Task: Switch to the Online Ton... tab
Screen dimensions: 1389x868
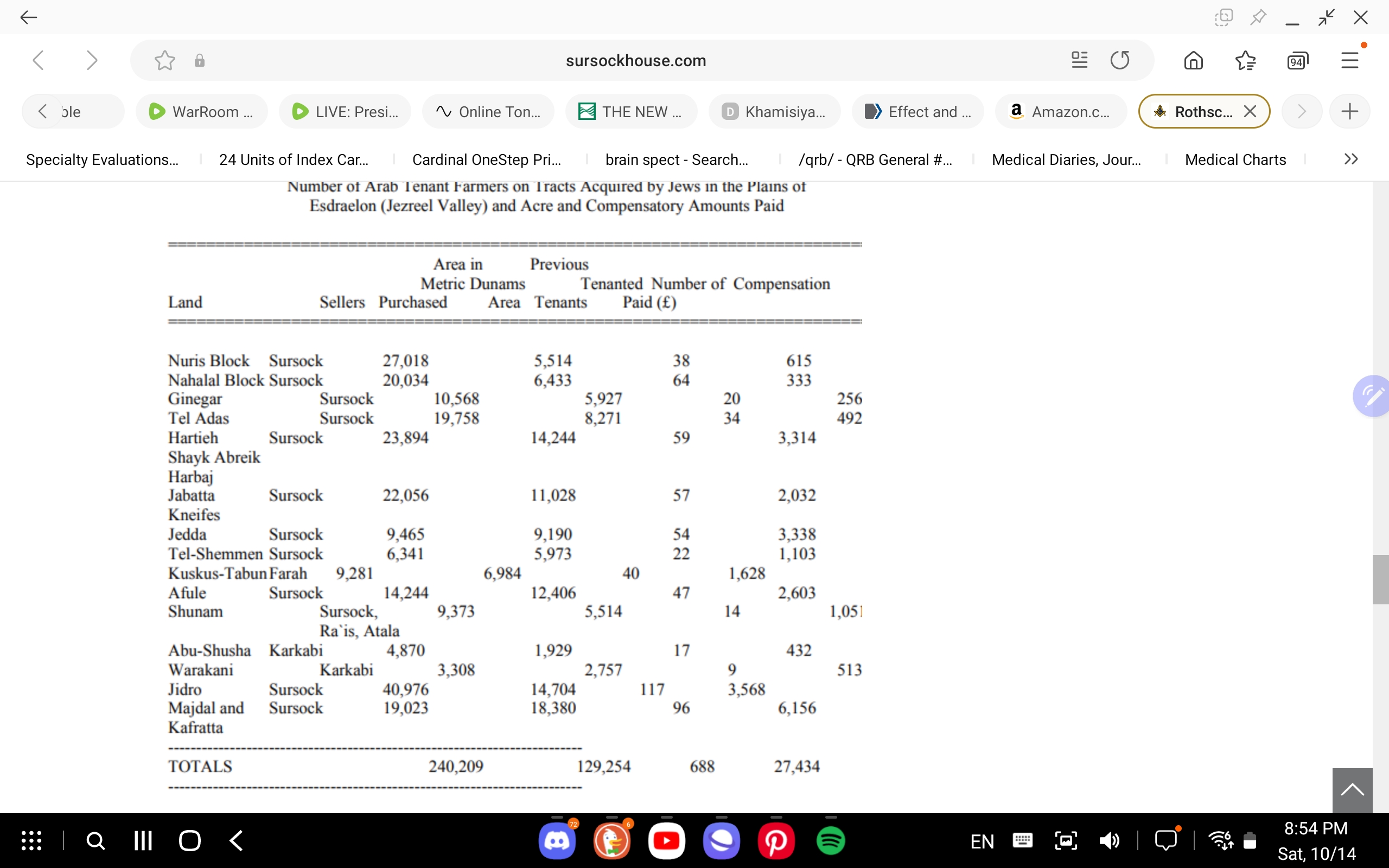Action: click(488, 111)
